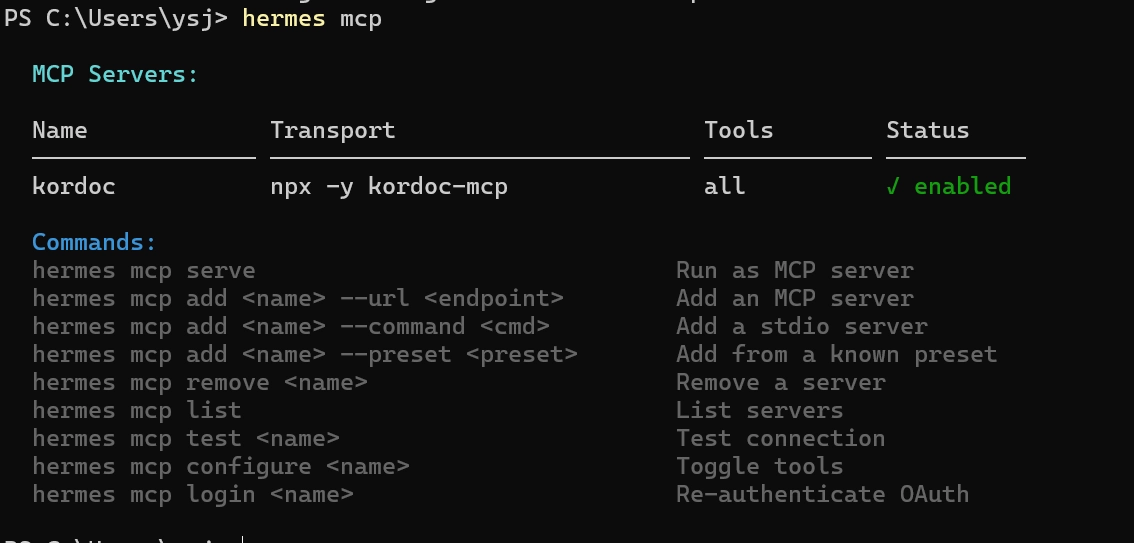Click the green enabled checkmark status
The image size is (1134, 543).
click(x=948, y=187)
